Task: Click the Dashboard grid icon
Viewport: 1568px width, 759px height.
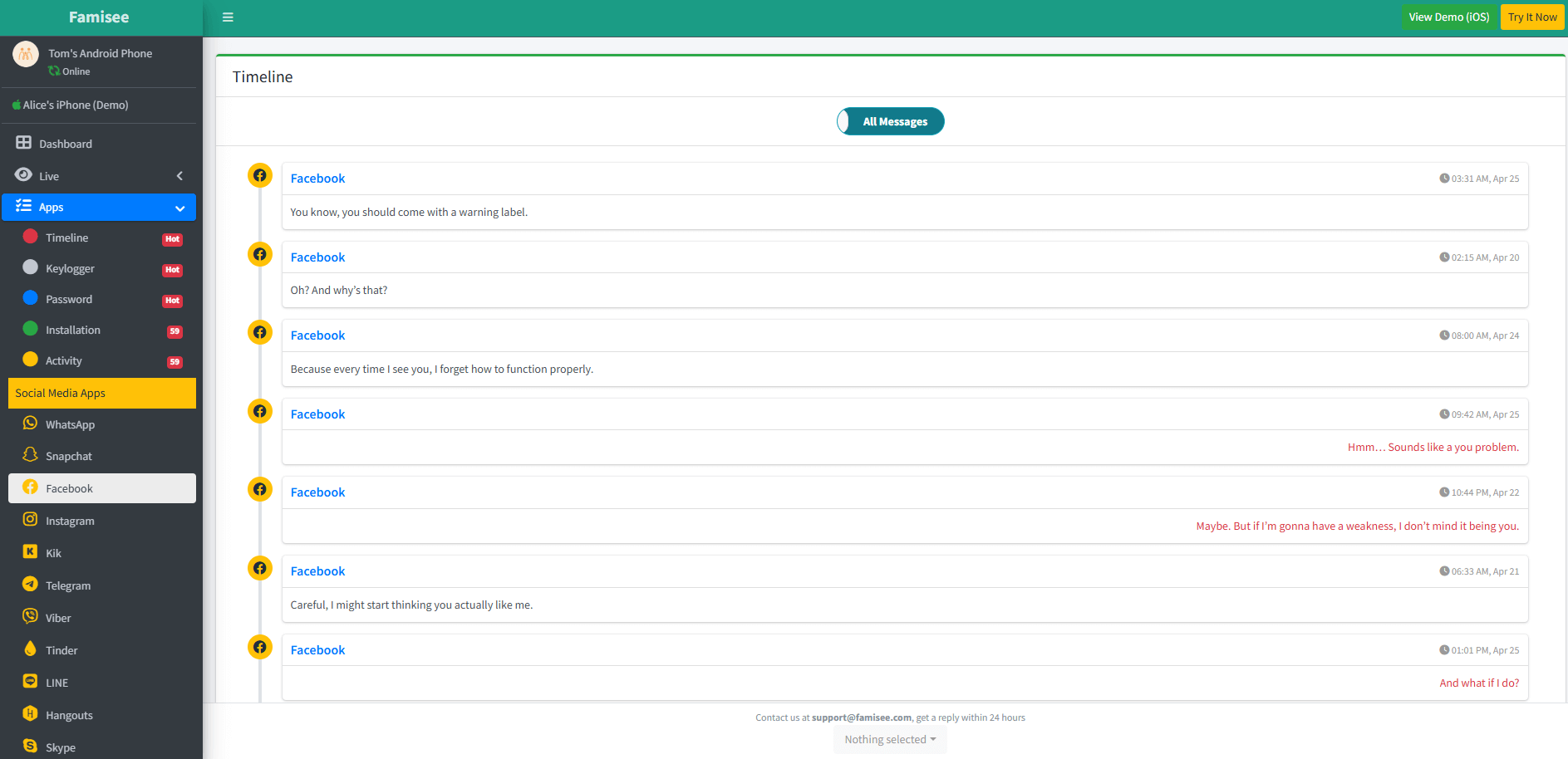Action: pyautogui.click(x=23, y=143)
